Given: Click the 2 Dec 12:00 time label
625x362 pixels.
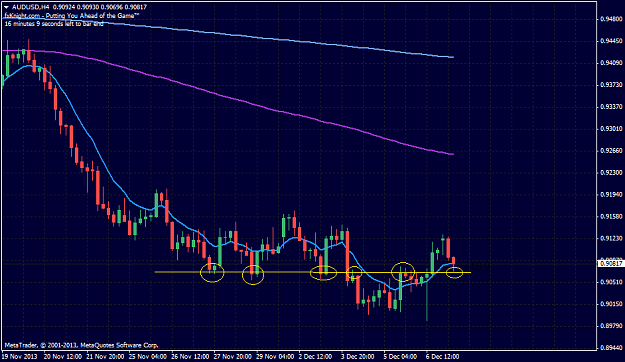Looking at the screenshot, I should pyautogui.click(x=315, y=356).
